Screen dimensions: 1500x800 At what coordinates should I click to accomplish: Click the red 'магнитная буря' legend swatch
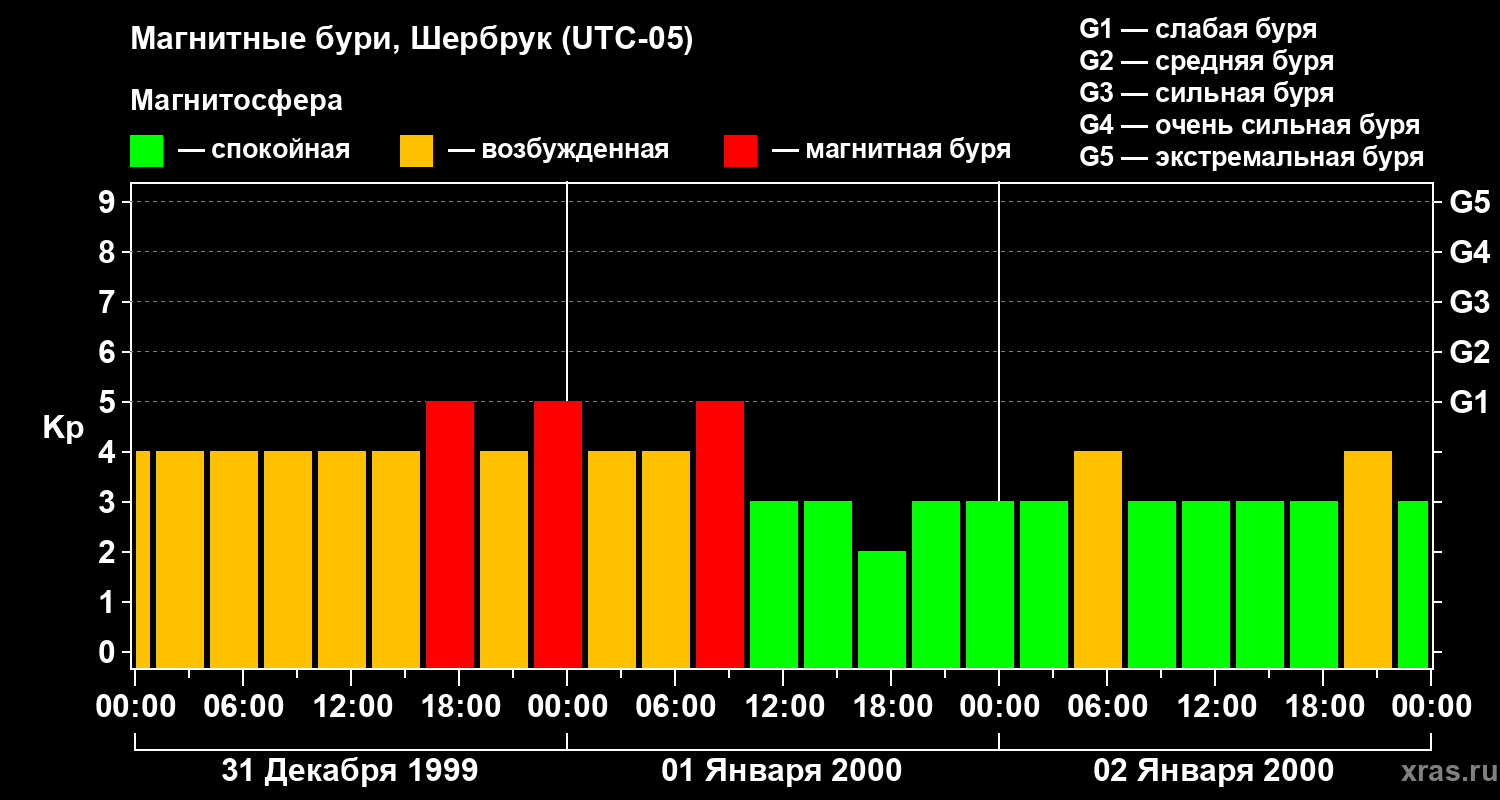pyautogui.click(x=740, y=151)
